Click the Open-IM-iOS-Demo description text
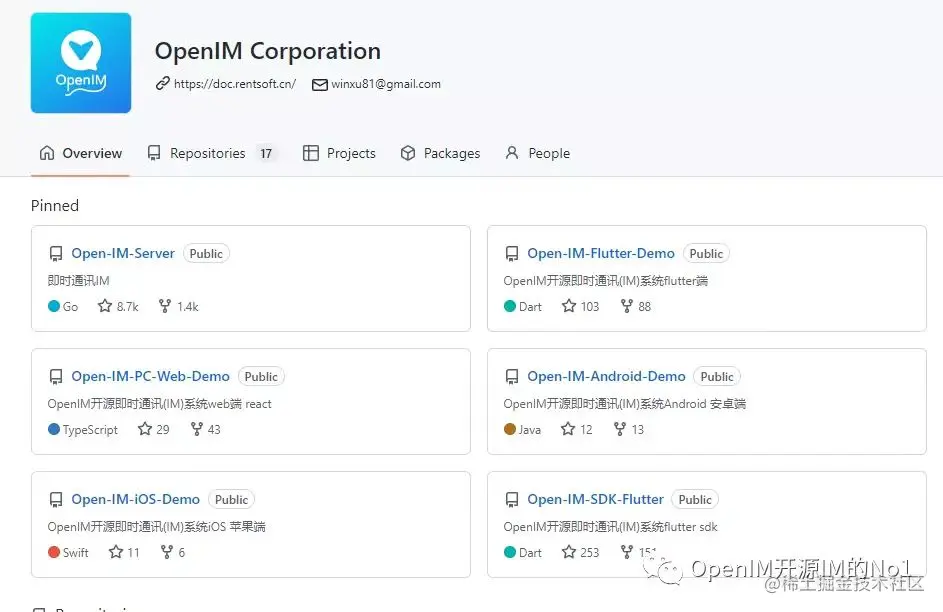This screenshot has height=612, width=943. point(156,527)
